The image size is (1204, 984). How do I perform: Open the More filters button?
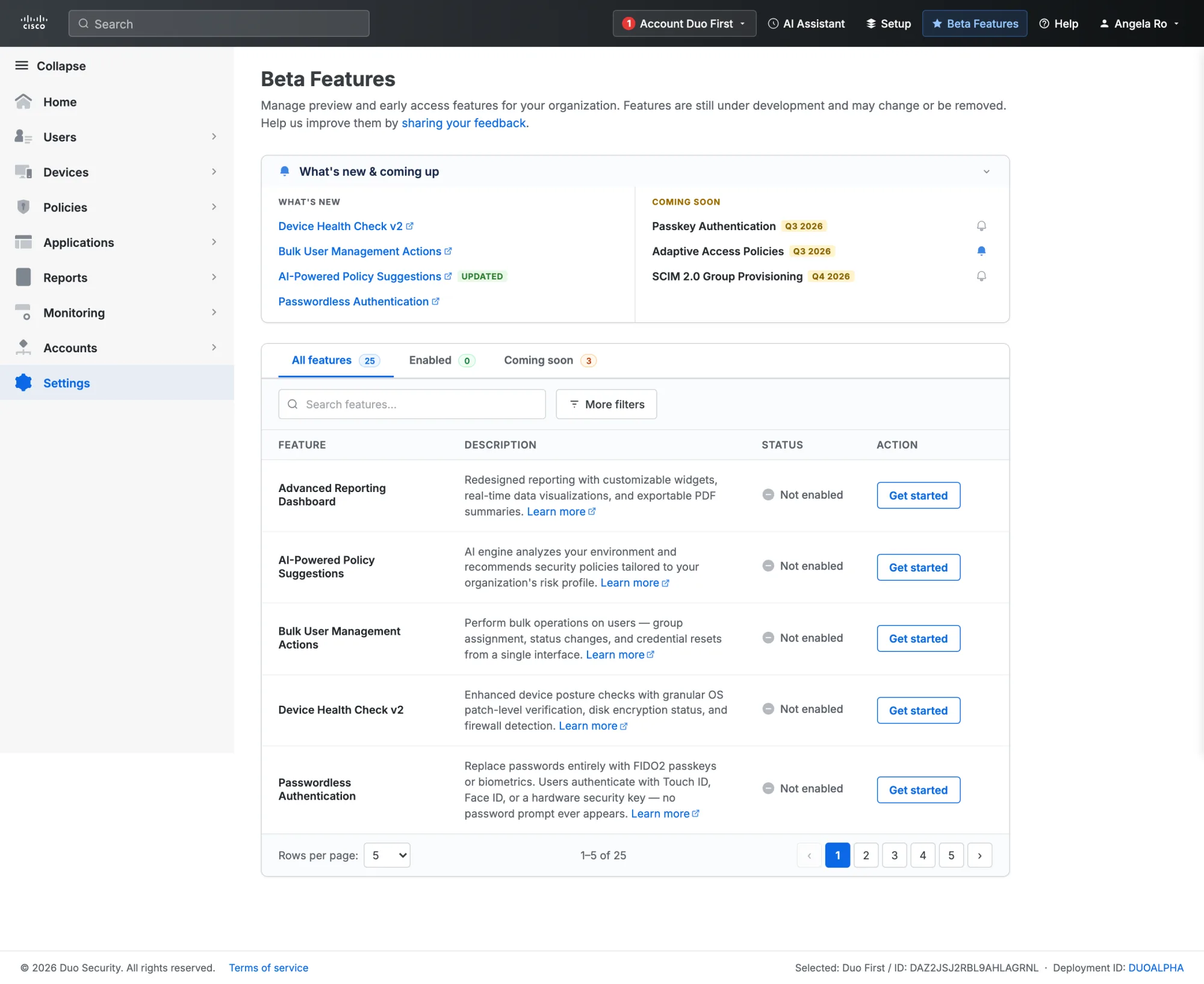point(606,404)
